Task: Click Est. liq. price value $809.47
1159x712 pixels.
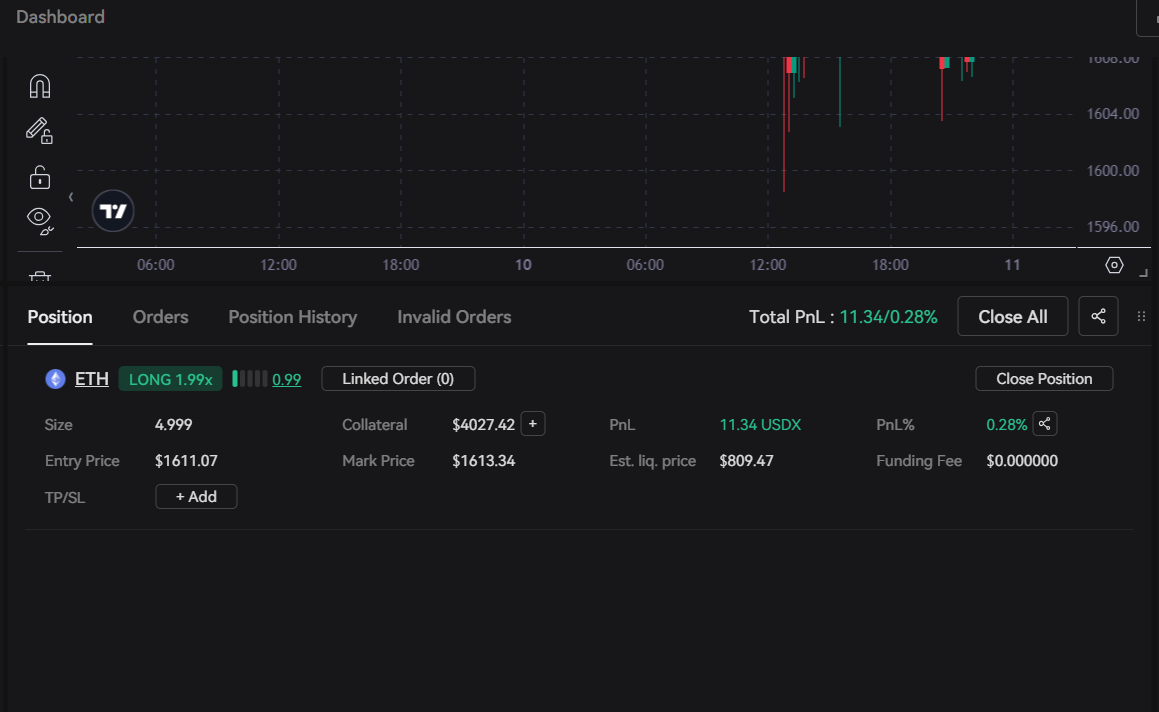Action: coord(747,461)
